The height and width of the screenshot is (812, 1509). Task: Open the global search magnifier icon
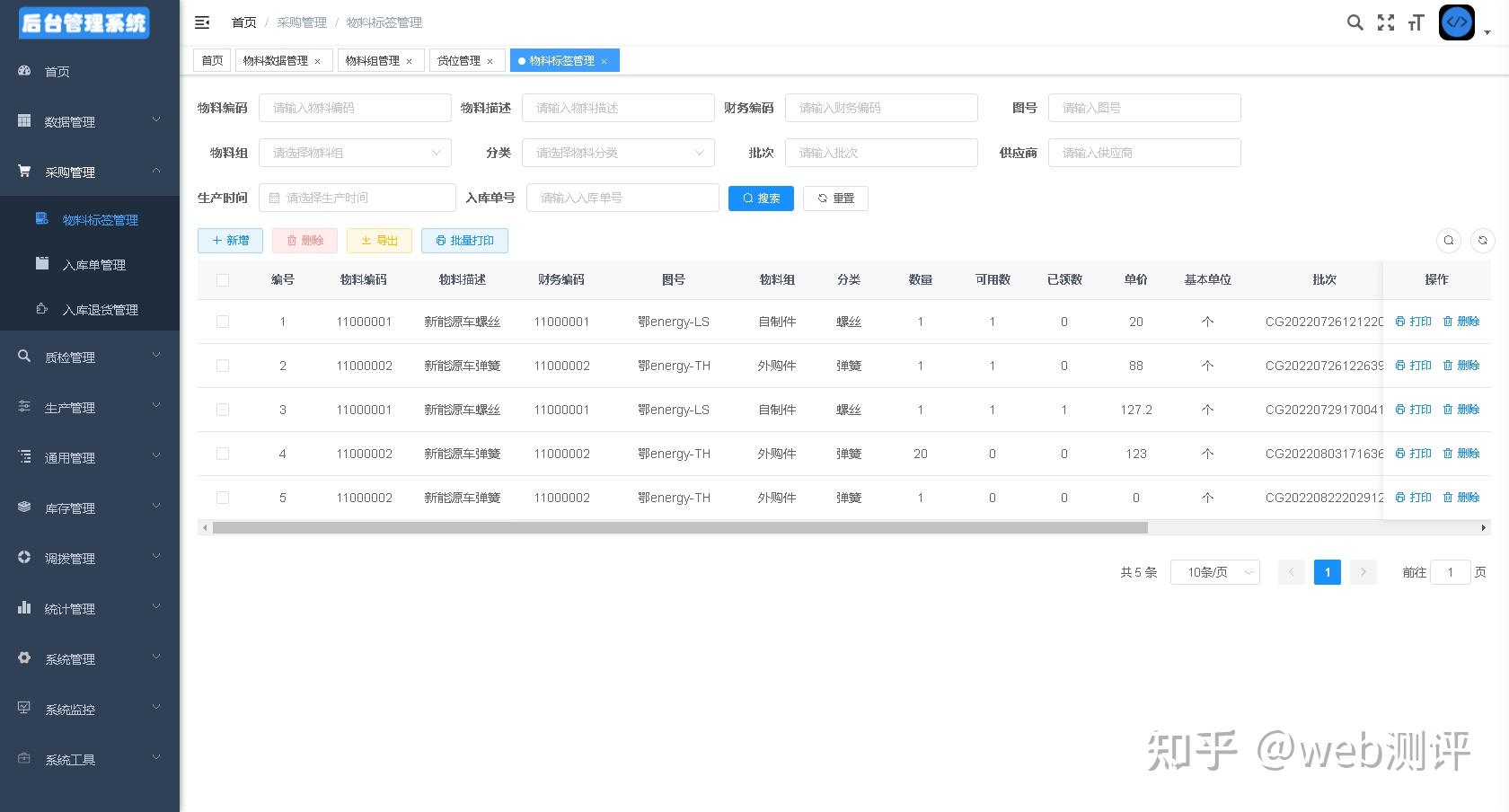point(1355,22)
